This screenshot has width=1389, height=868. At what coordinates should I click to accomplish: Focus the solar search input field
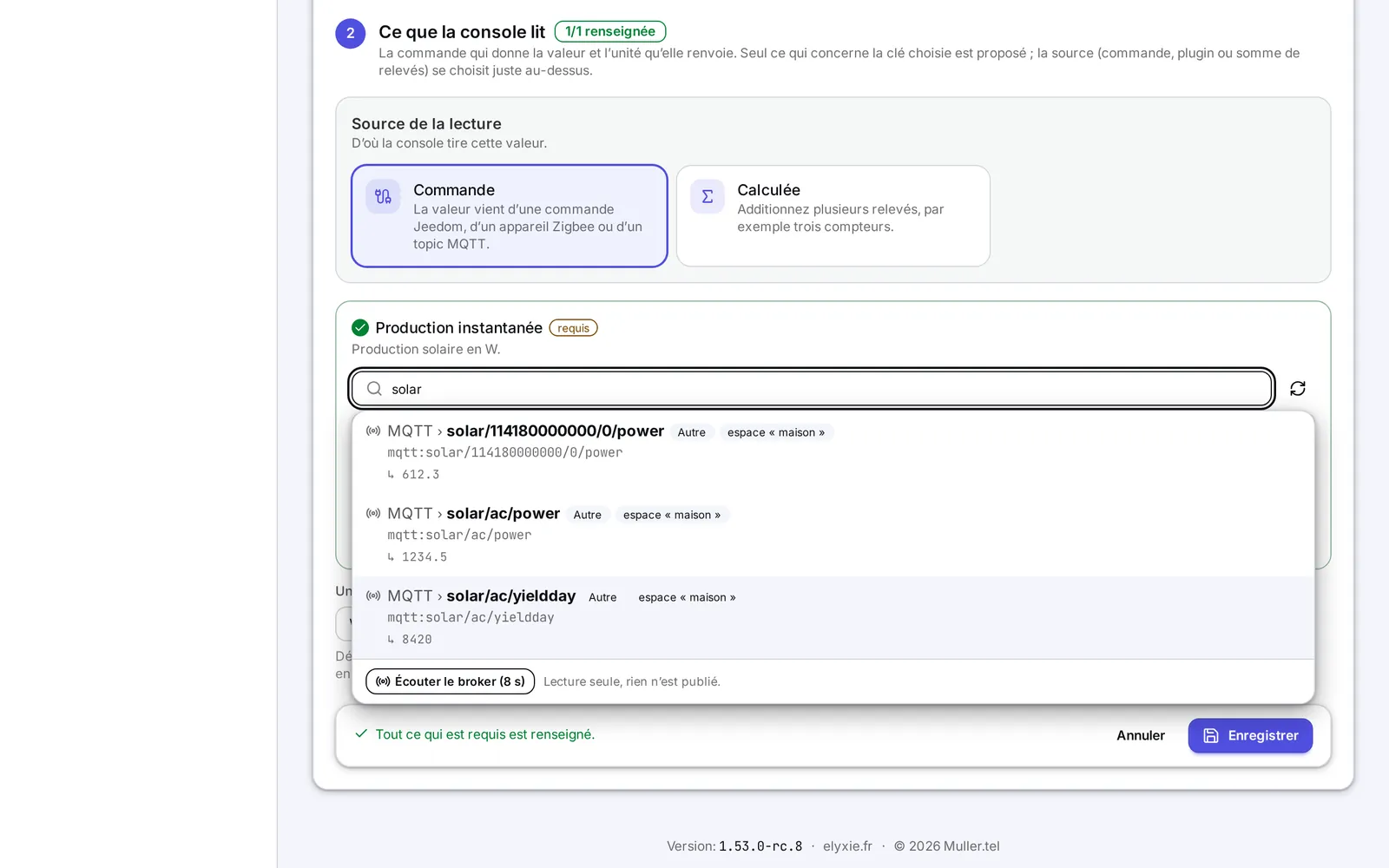(812, 389)
